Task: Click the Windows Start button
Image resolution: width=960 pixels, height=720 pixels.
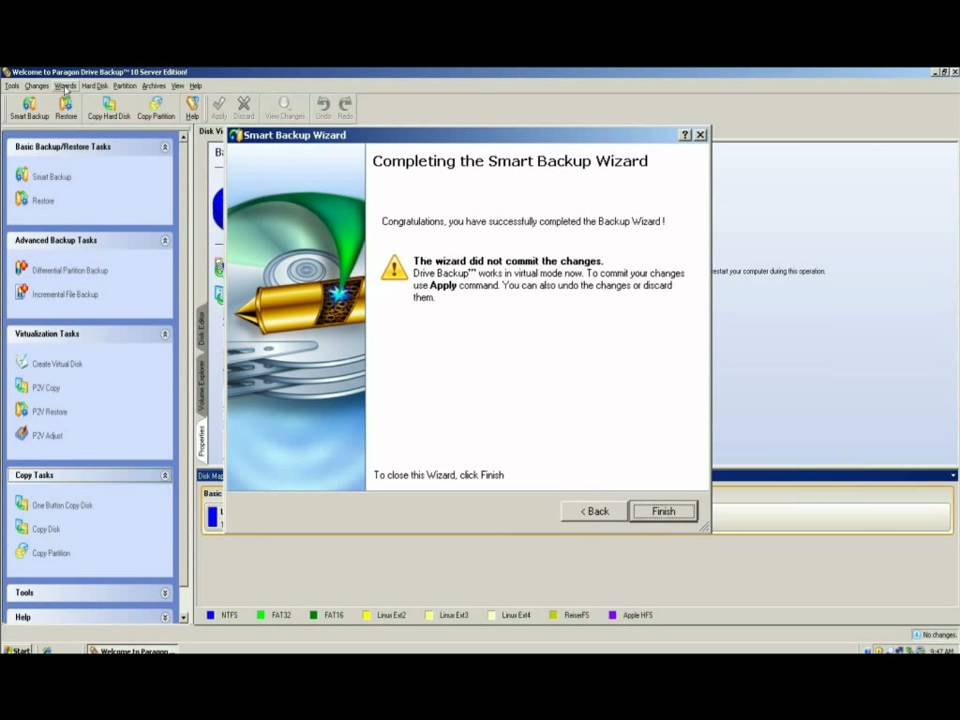Action: pyautogui.click(x=17, y=650)
